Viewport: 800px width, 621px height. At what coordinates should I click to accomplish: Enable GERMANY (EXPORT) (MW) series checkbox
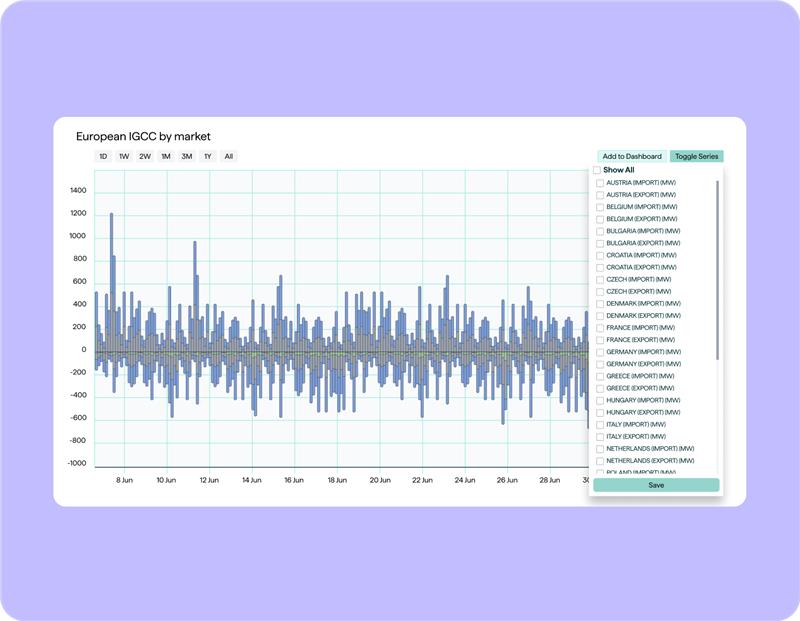click(600, 364)
